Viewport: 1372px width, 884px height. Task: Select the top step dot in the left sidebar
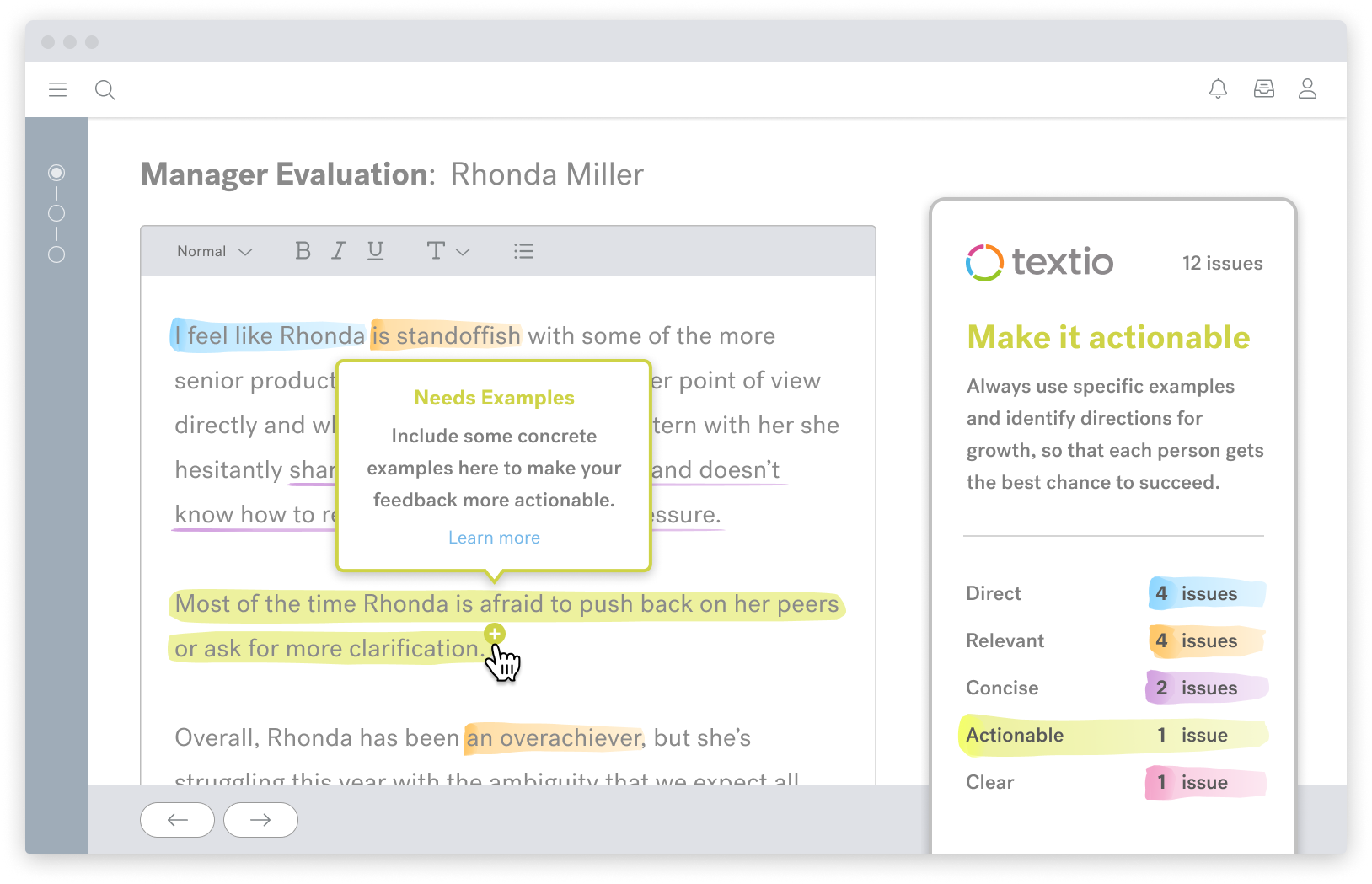[x=56, y=172]
